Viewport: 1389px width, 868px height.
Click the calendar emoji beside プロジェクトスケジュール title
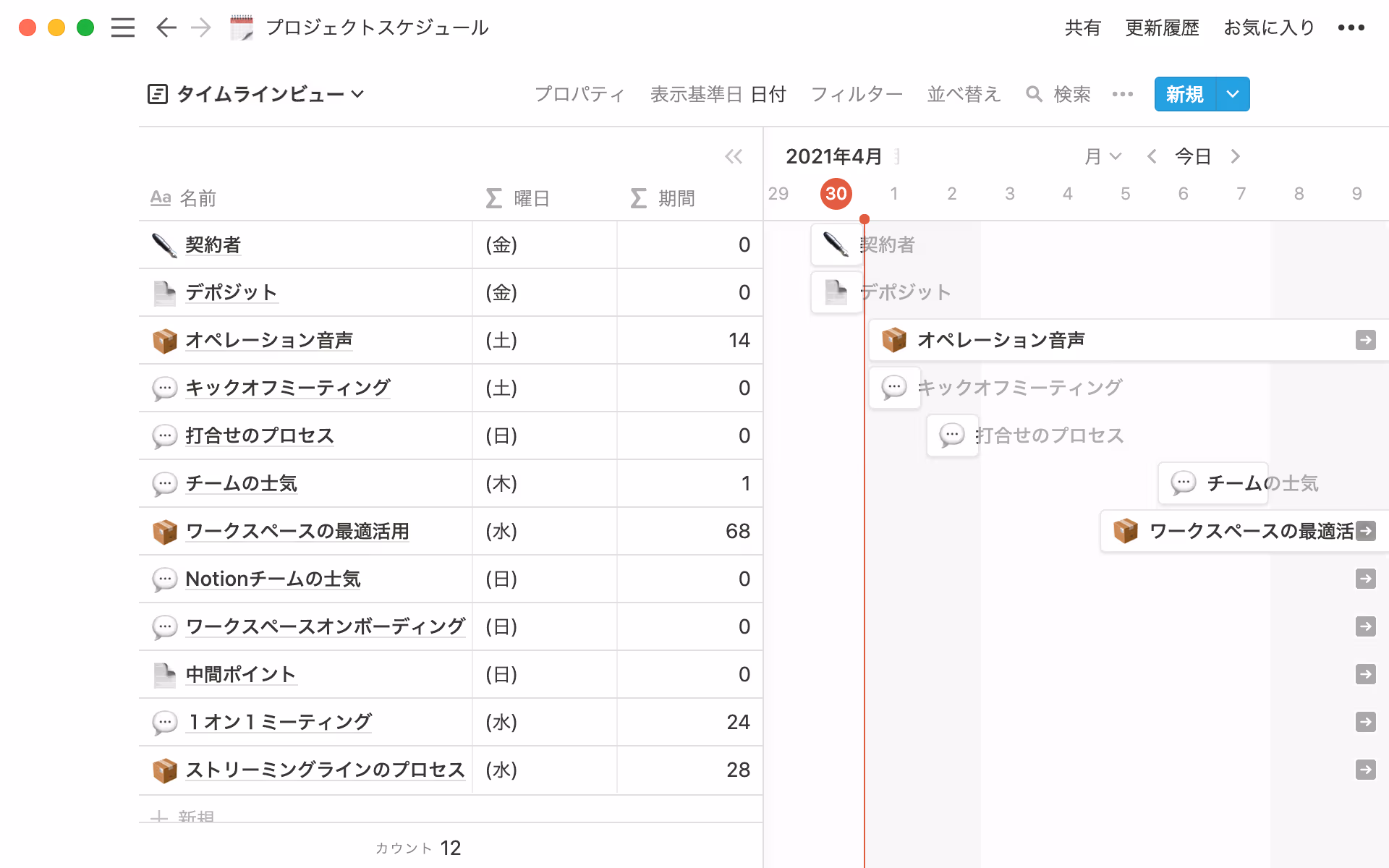242,27
